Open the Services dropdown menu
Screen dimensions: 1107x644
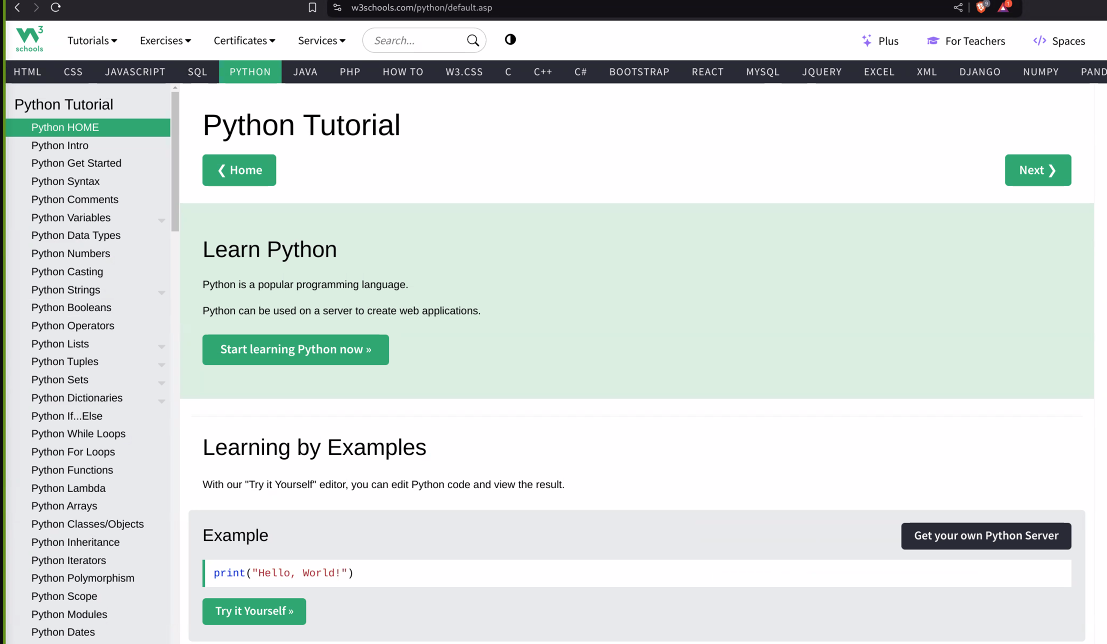click(x=322, y=40)
